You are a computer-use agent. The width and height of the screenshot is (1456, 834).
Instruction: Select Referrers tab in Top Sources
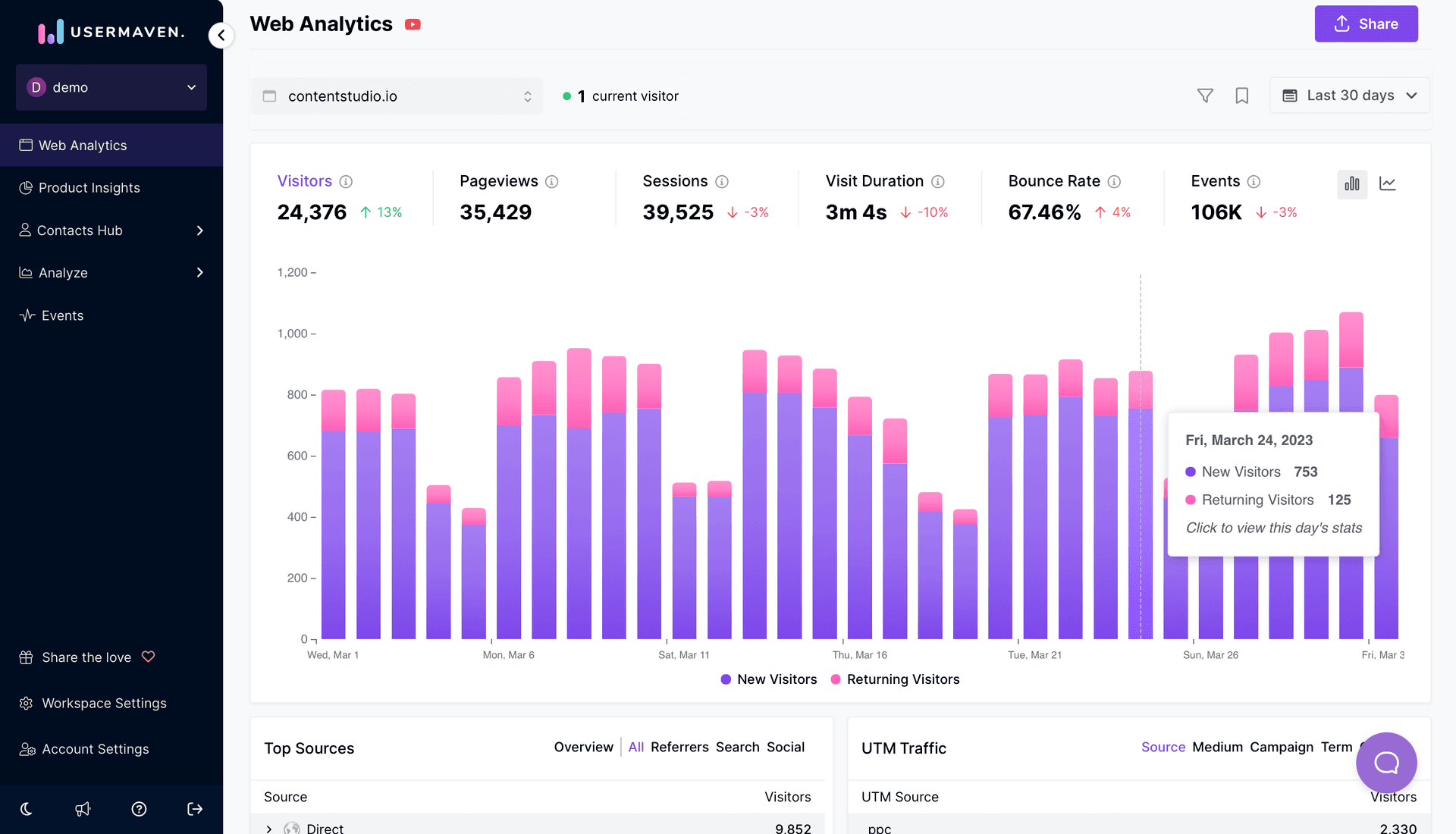point(679,747)
